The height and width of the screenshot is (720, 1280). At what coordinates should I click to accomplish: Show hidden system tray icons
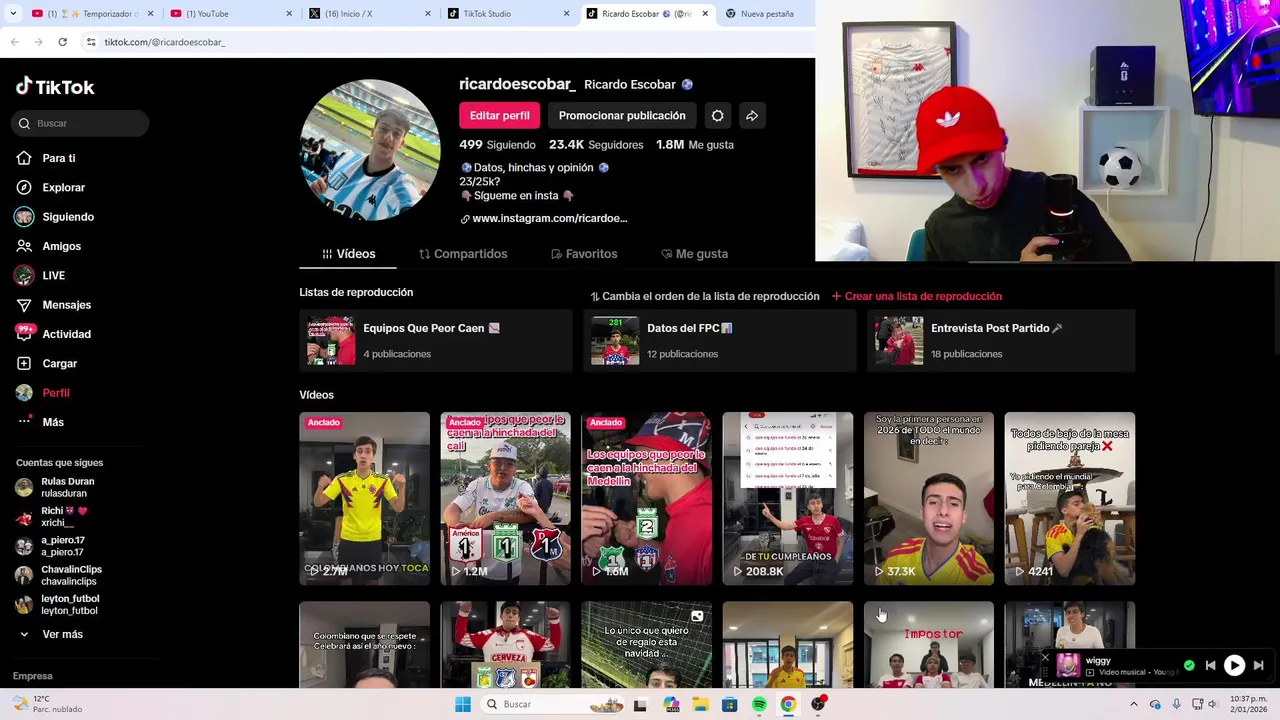pyautogui.click(x=1134, y=704)
